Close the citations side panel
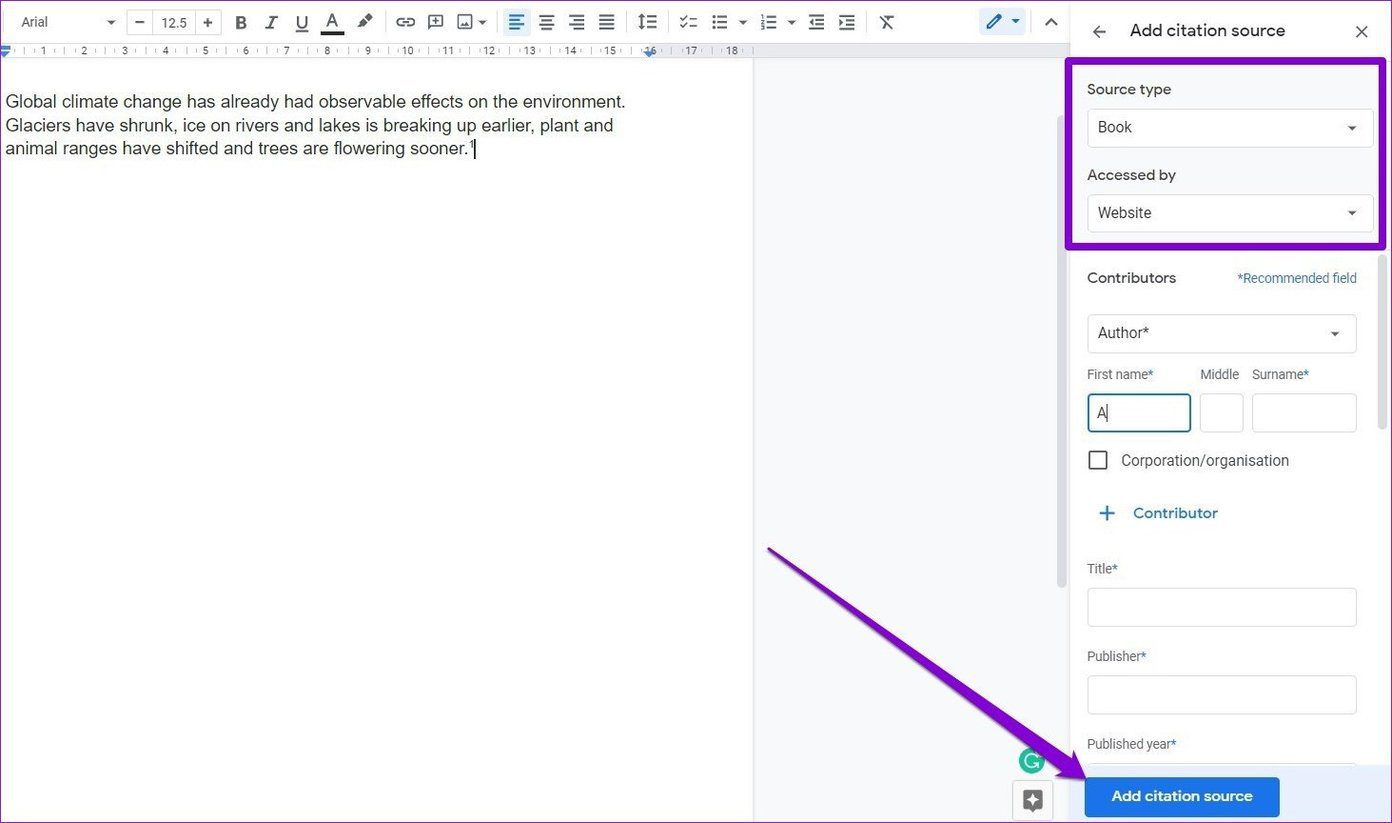1392x823 pixels. tap(1361, 32)
